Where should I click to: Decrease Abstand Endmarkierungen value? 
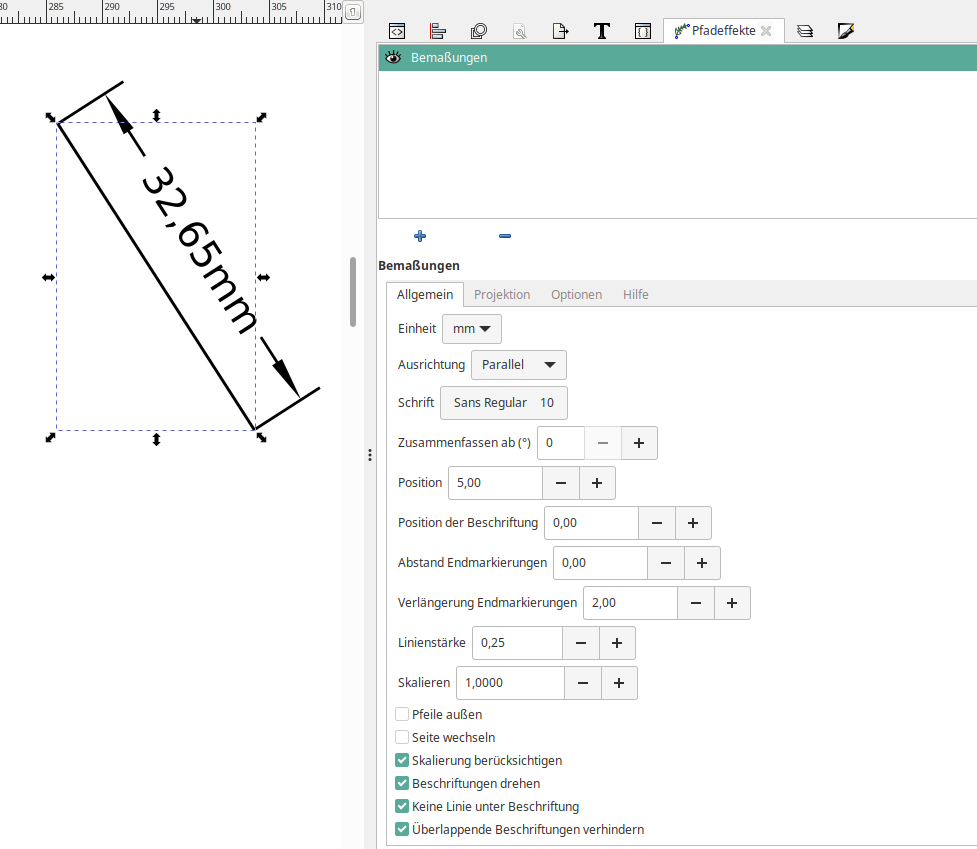point(666,563)
